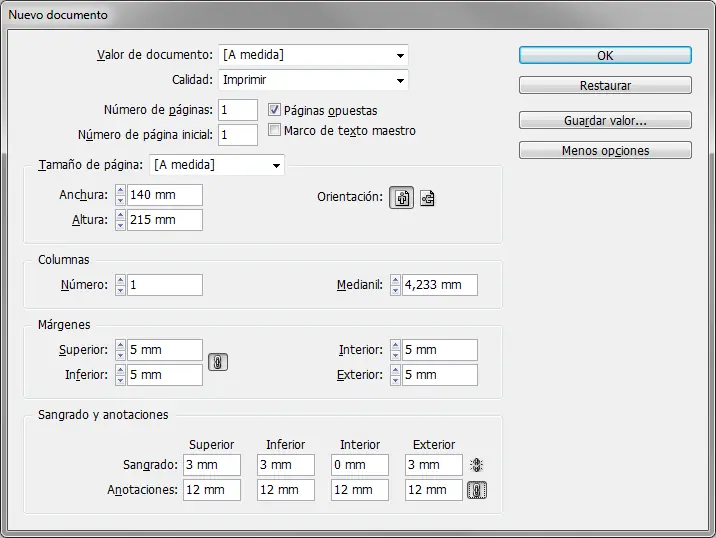Screen dimensions: 716x538
Task: Open the Tamaño de página dropdown
Action: (217, 165)
